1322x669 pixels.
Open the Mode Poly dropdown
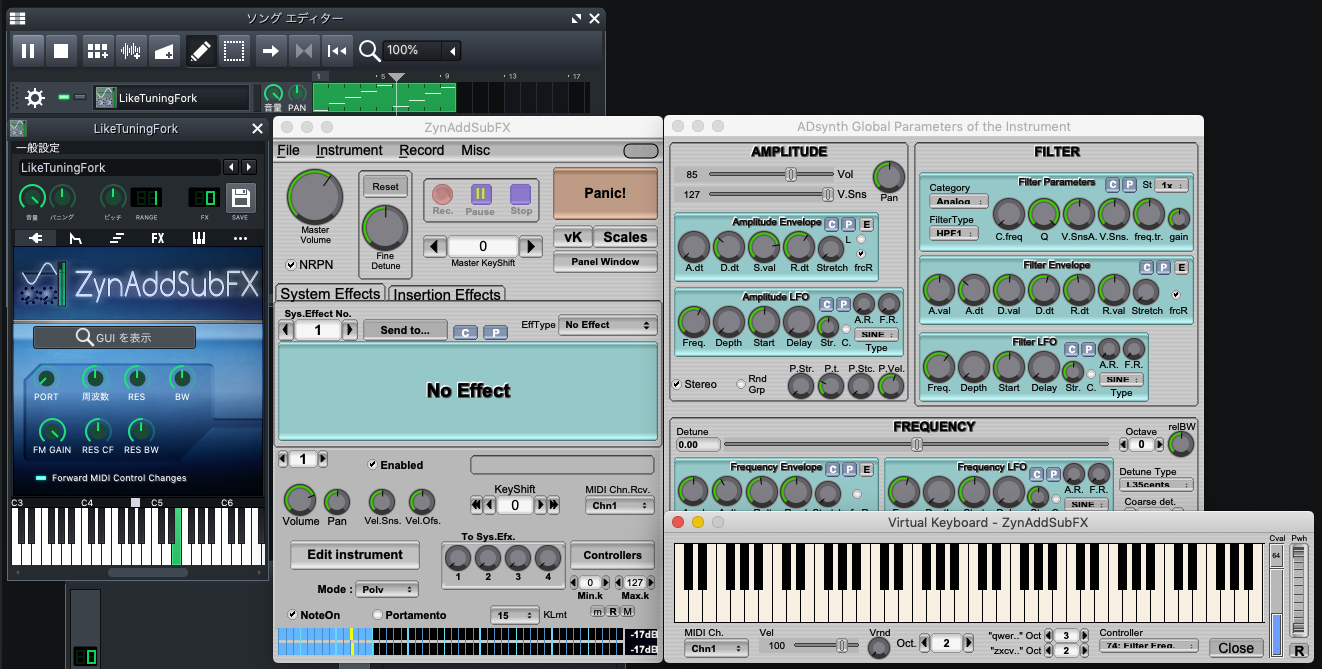click(x=388, y=589)
